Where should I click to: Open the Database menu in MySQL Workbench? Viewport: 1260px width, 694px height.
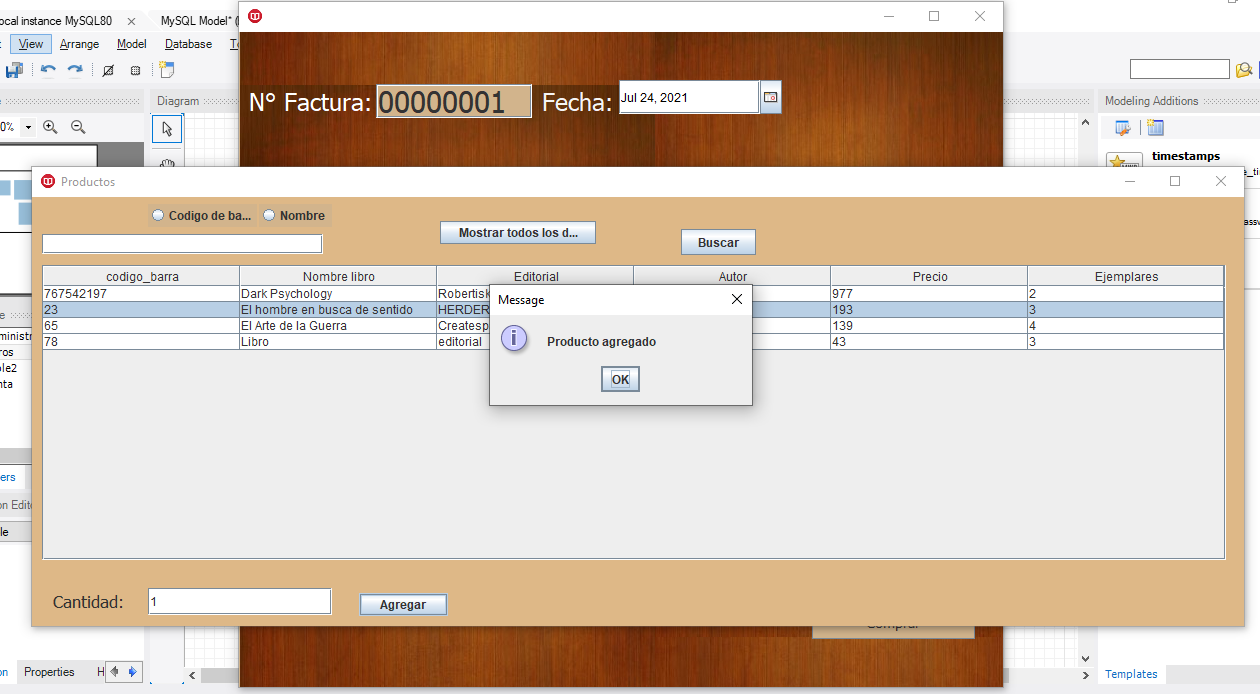188,44
